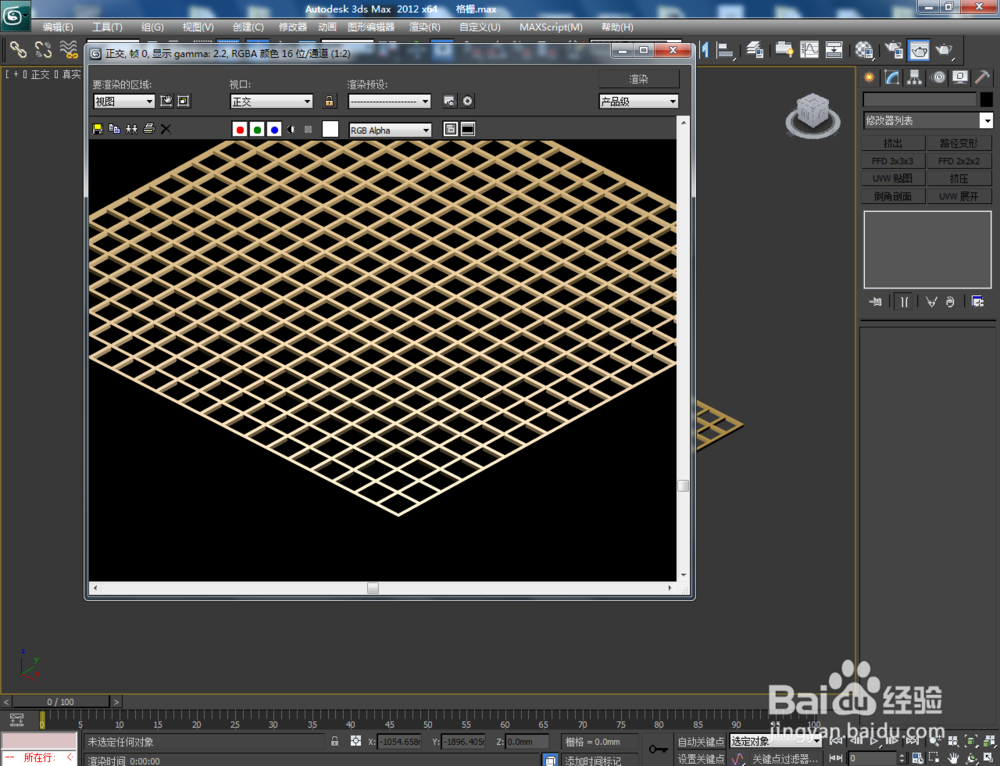Toggle monochrome display in render window
1000x766 pixels.
click(x=308, y=129)
